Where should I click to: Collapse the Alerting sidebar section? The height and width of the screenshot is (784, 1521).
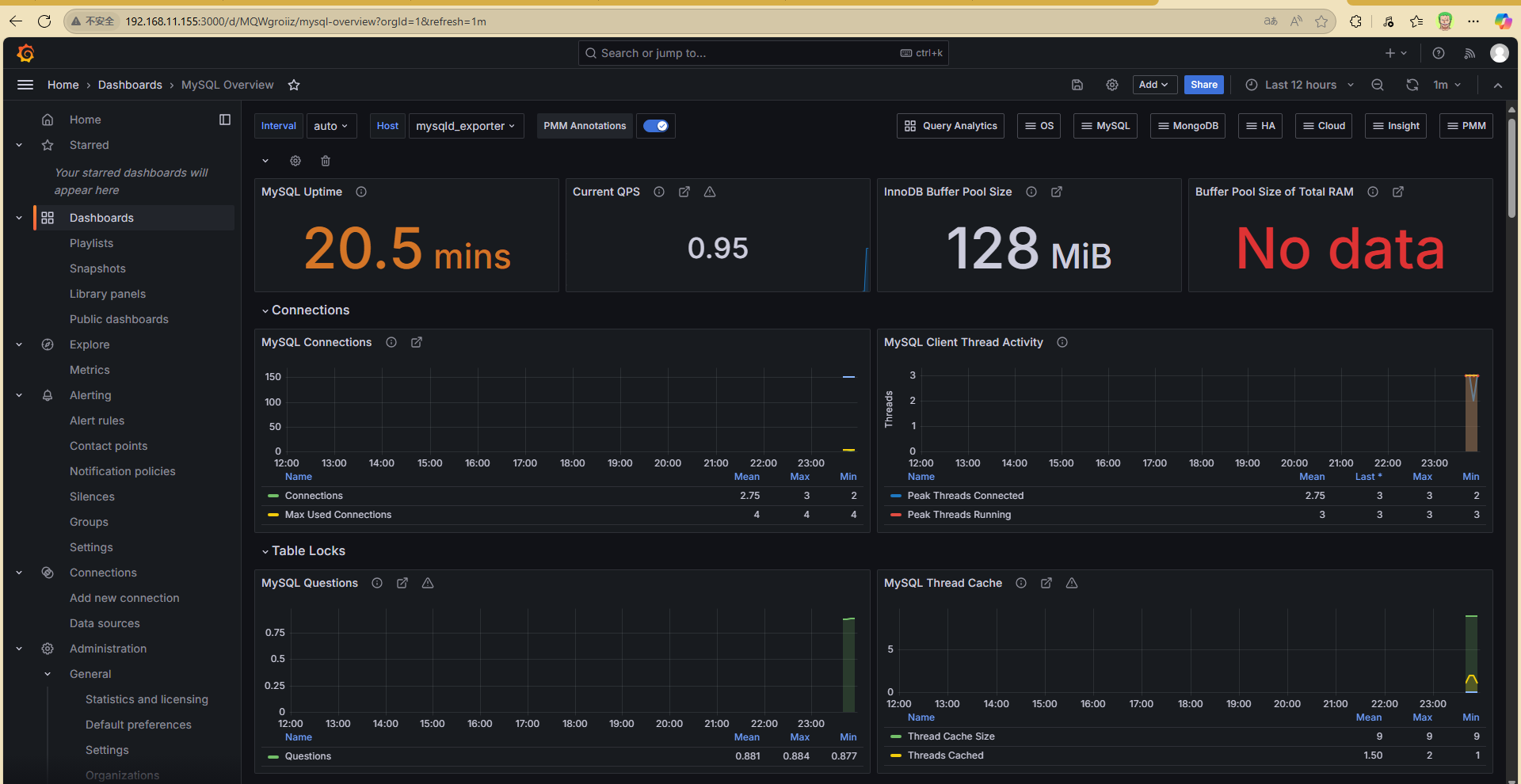click(19, 395)
